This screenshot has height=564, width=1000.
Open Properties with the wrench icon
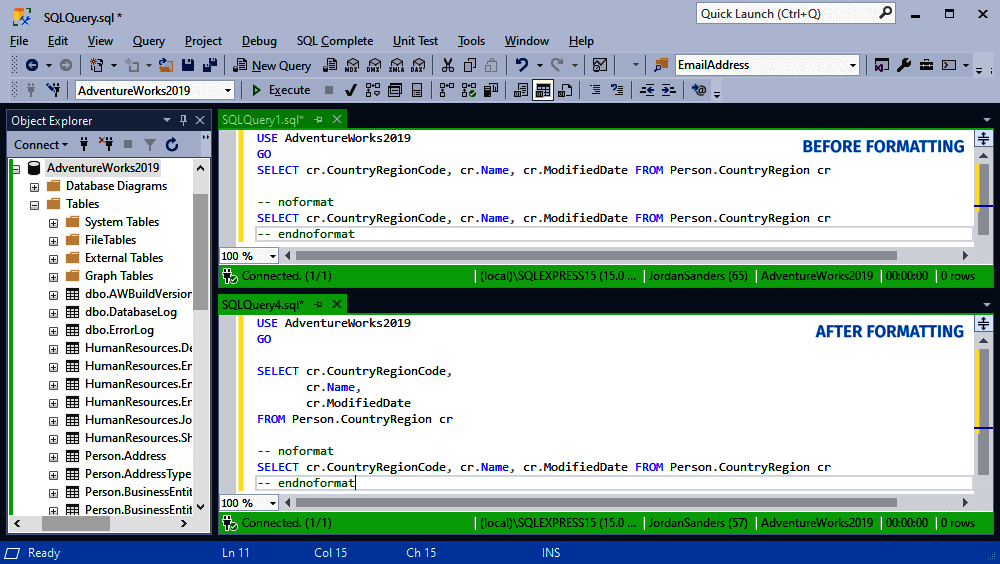[903, 65]
